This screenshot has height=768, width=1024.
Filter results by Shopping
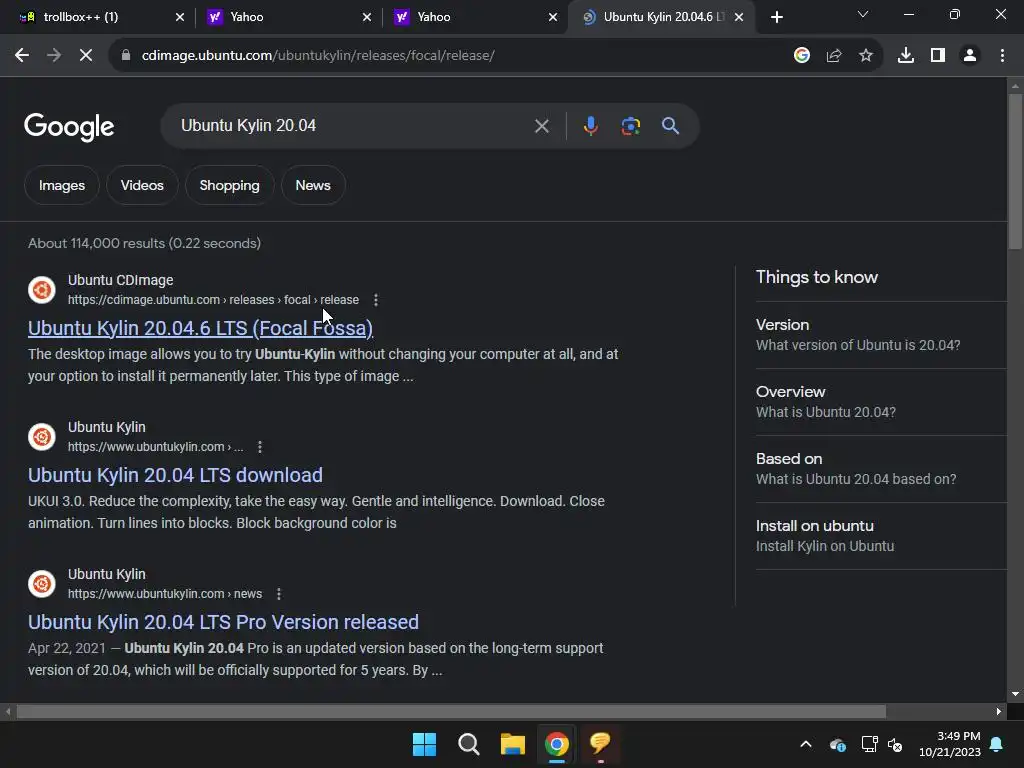229,185
